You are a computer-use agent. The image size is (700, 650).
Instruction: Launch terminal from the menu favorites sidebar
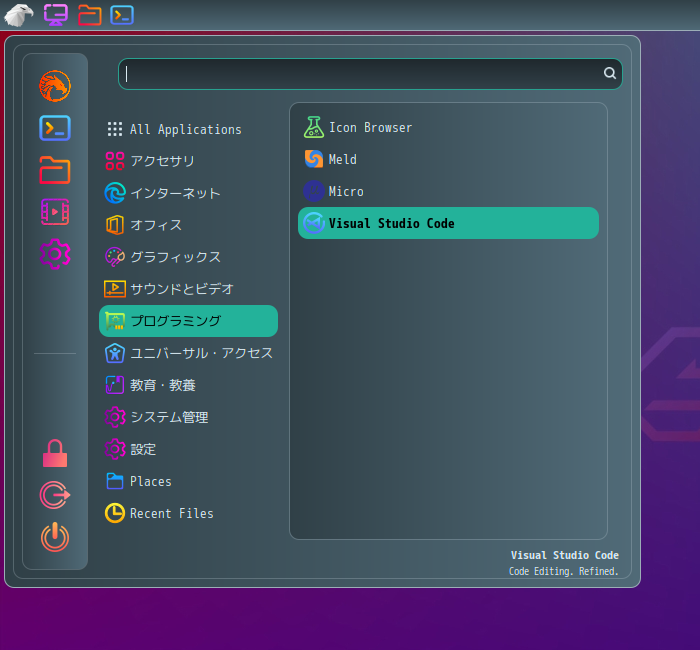[55, 128]
